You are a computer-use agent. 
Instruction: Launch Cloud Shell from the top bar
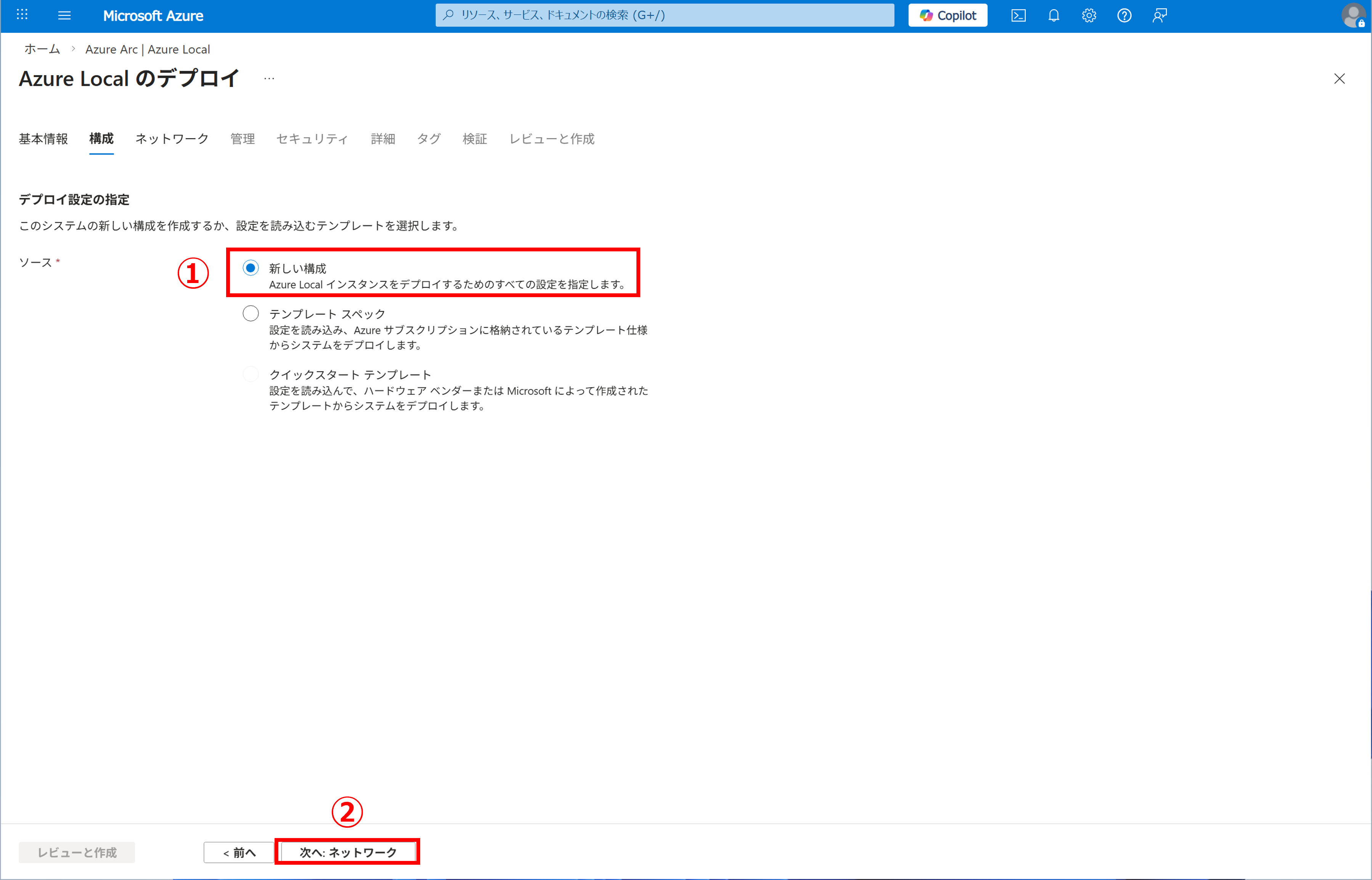coord(1019,15)
